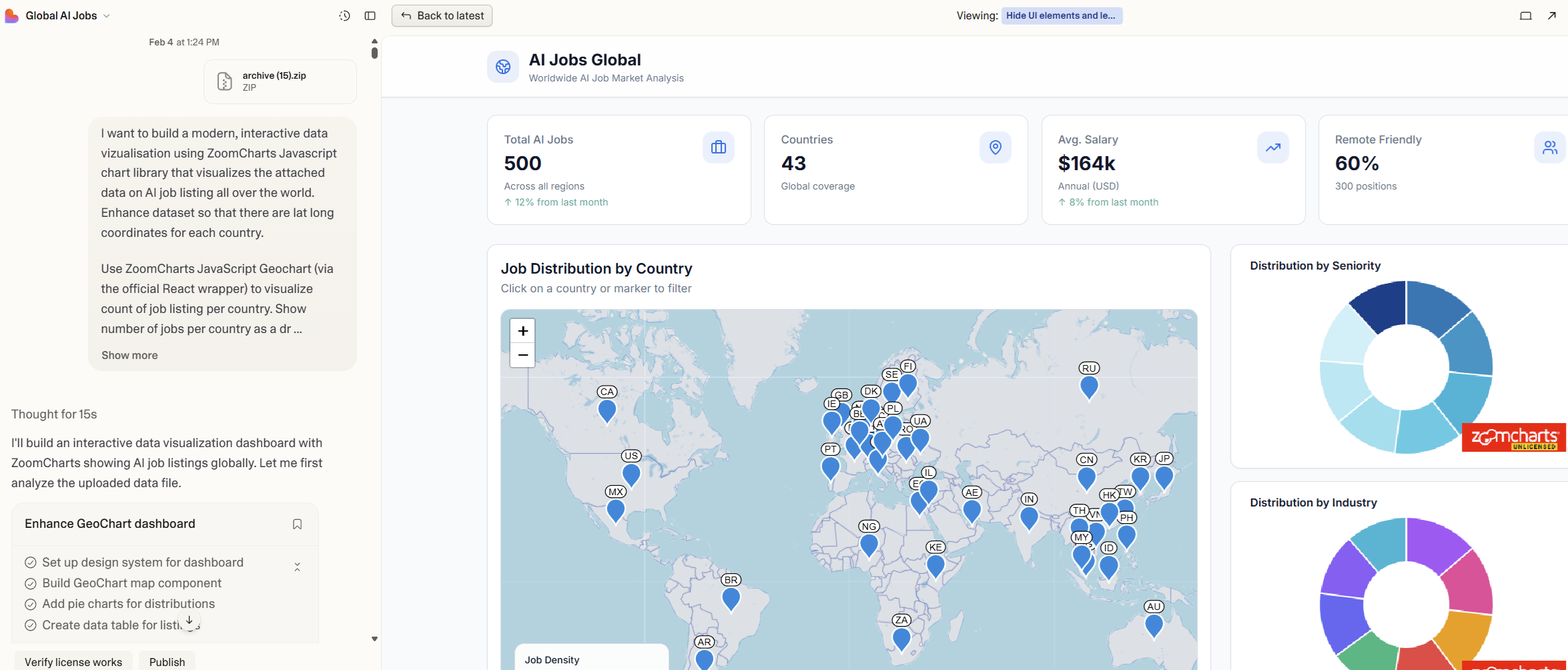Open the version history clock icon

click(344, 16)
